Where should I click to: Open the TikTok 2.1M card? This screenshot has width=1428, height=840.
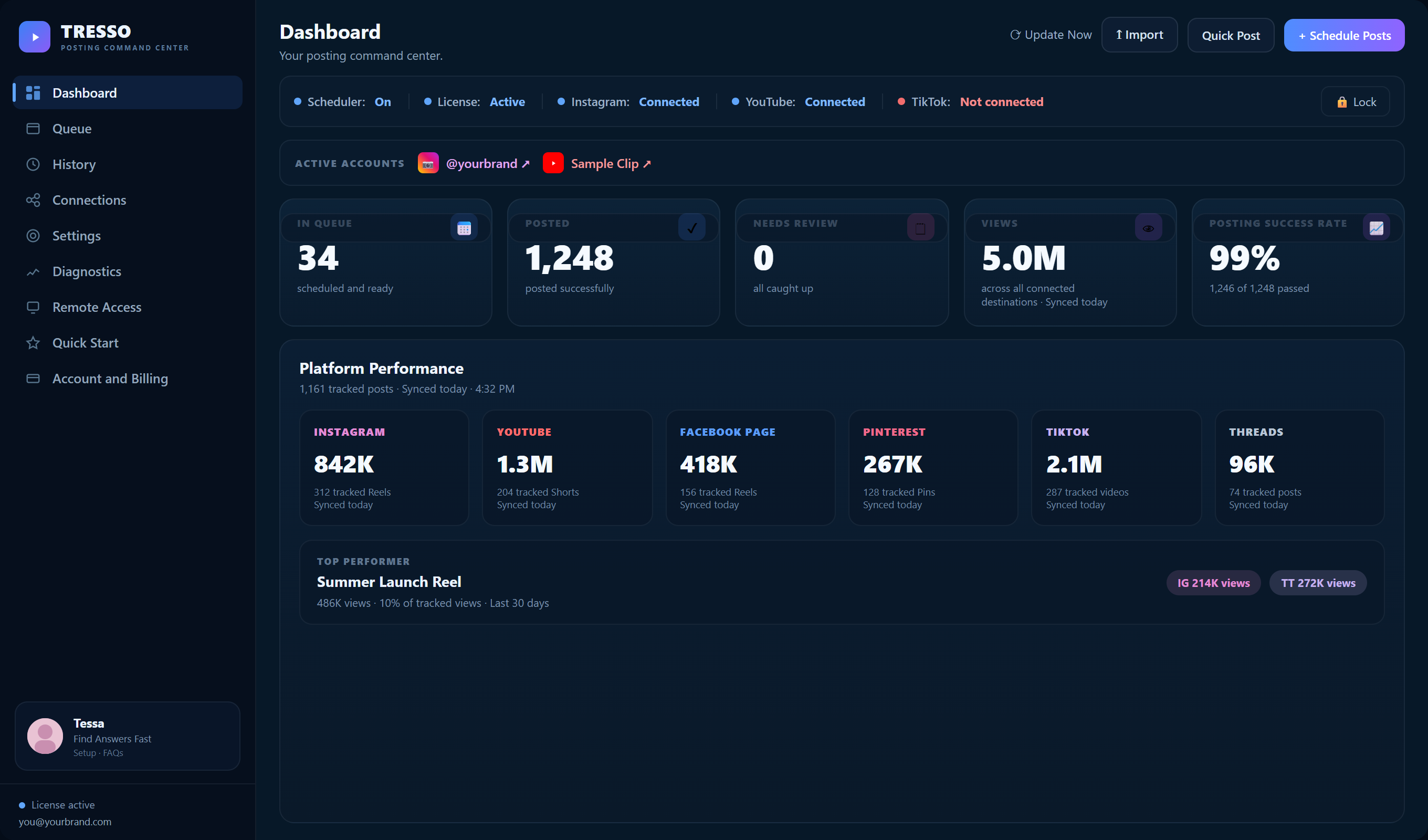(1116, 468)
